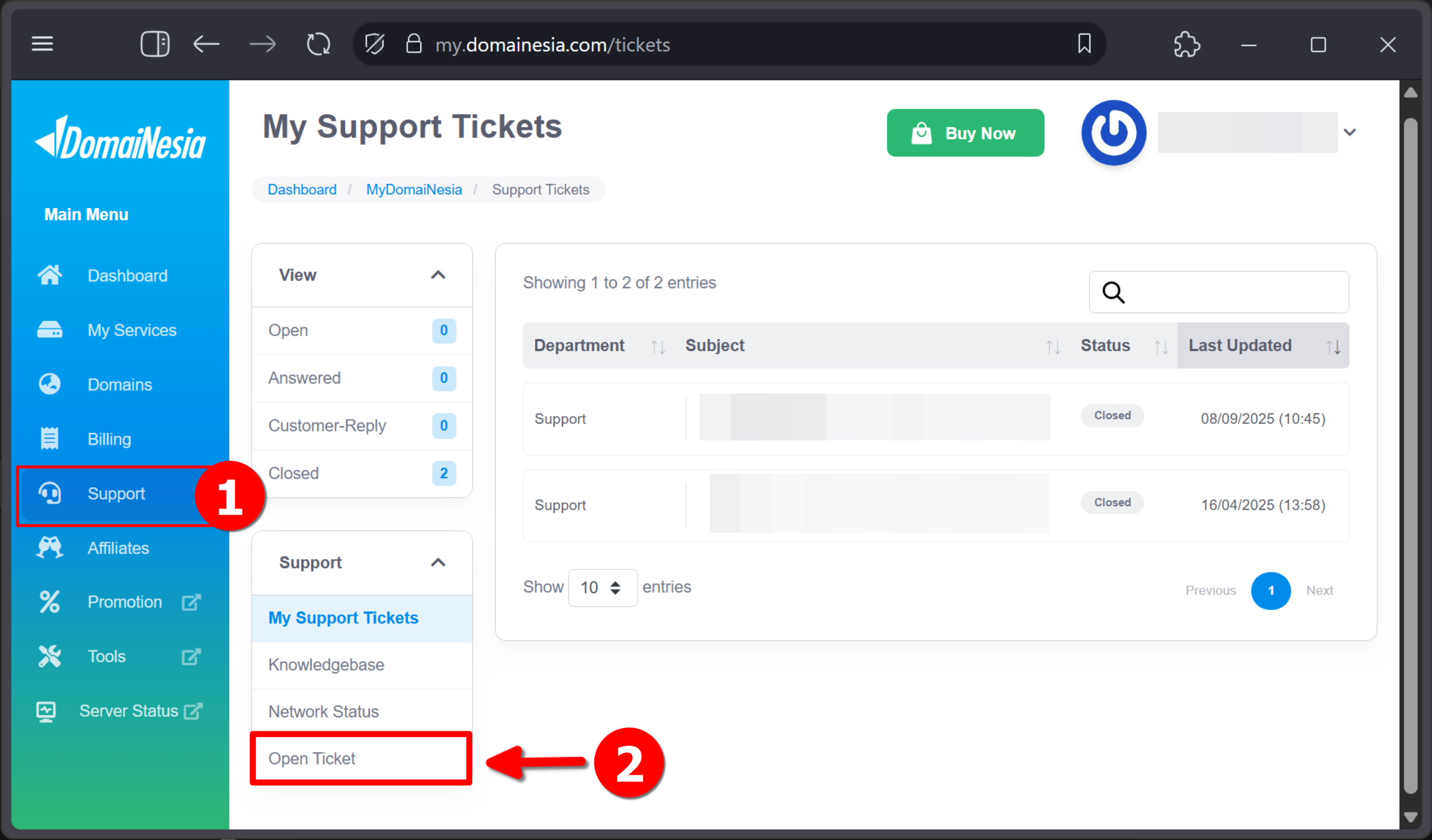Click the Affiliates icon in the sidebar
Screen dimensions: 1432x840
49,548
